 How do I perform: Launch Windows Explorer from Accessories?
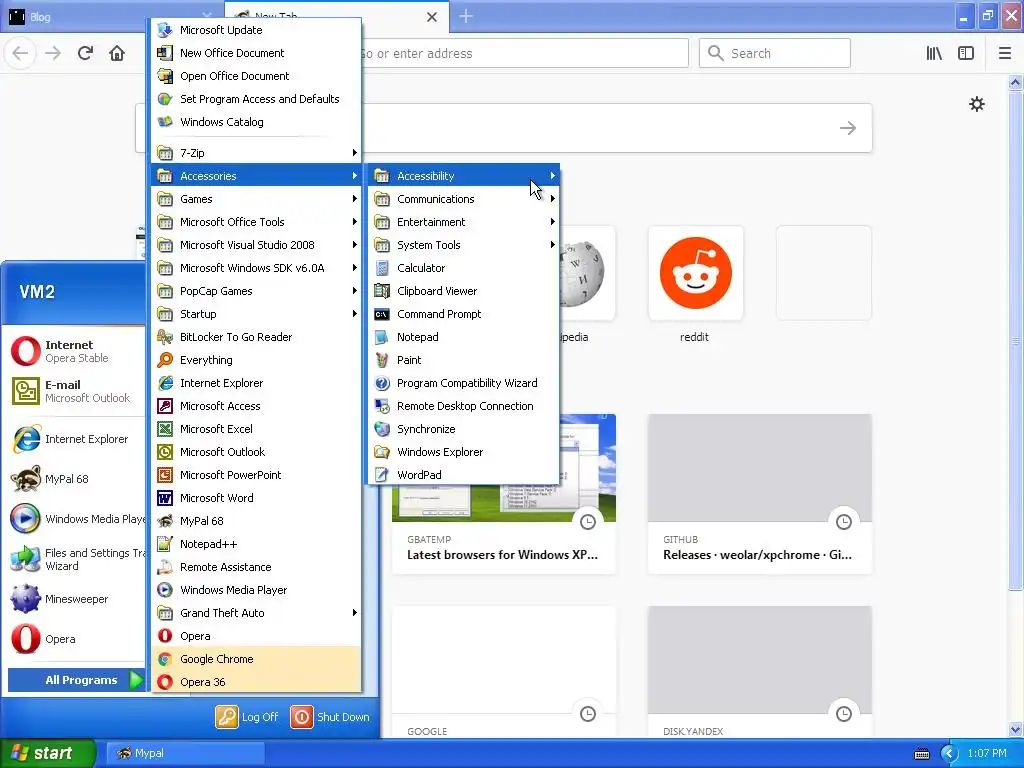click(x=464, y=452)
